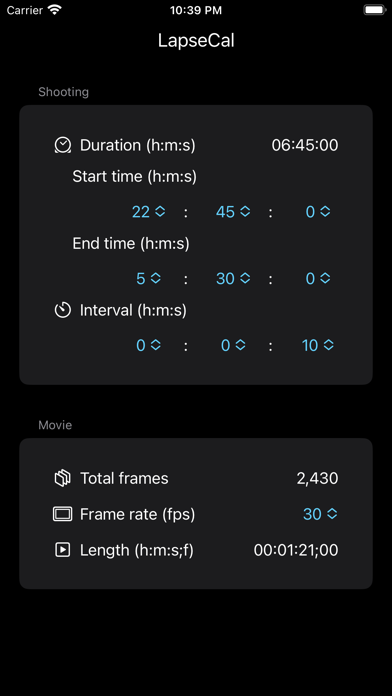Tap the Wi-Fi status icon
The image size is (392, 696).
click(x=55, y=10)
